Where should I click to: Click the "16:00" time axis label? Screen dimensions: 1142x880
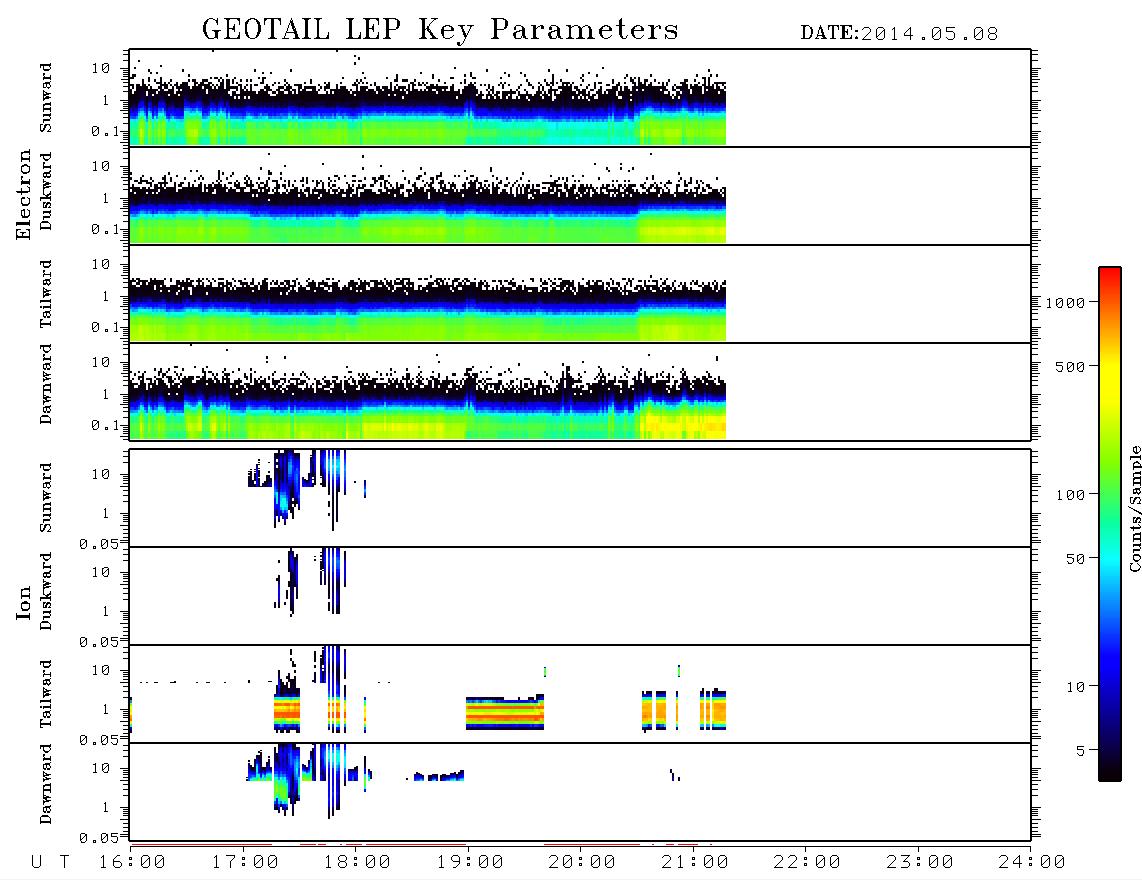tap(132, 863)
